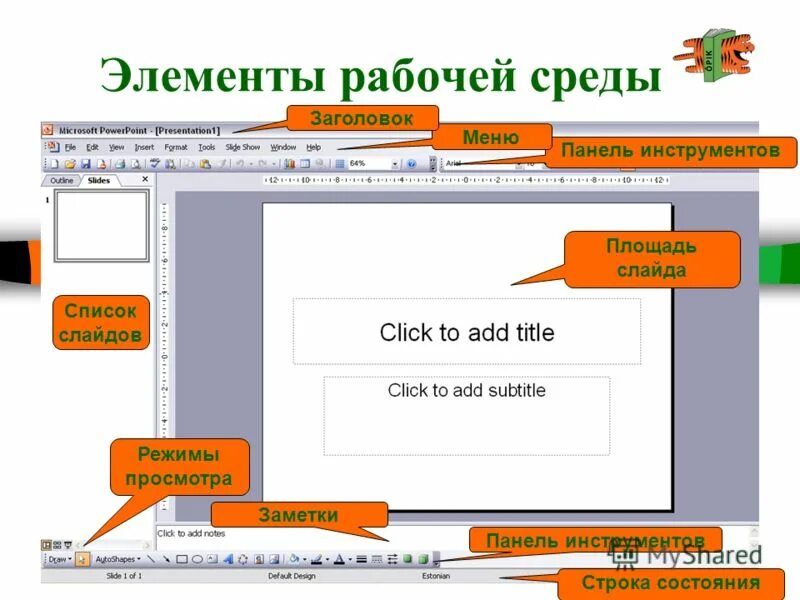Viewport: 800px width, 600px height.
Task: Open the Window menu
Action: (x=283, y=147)
